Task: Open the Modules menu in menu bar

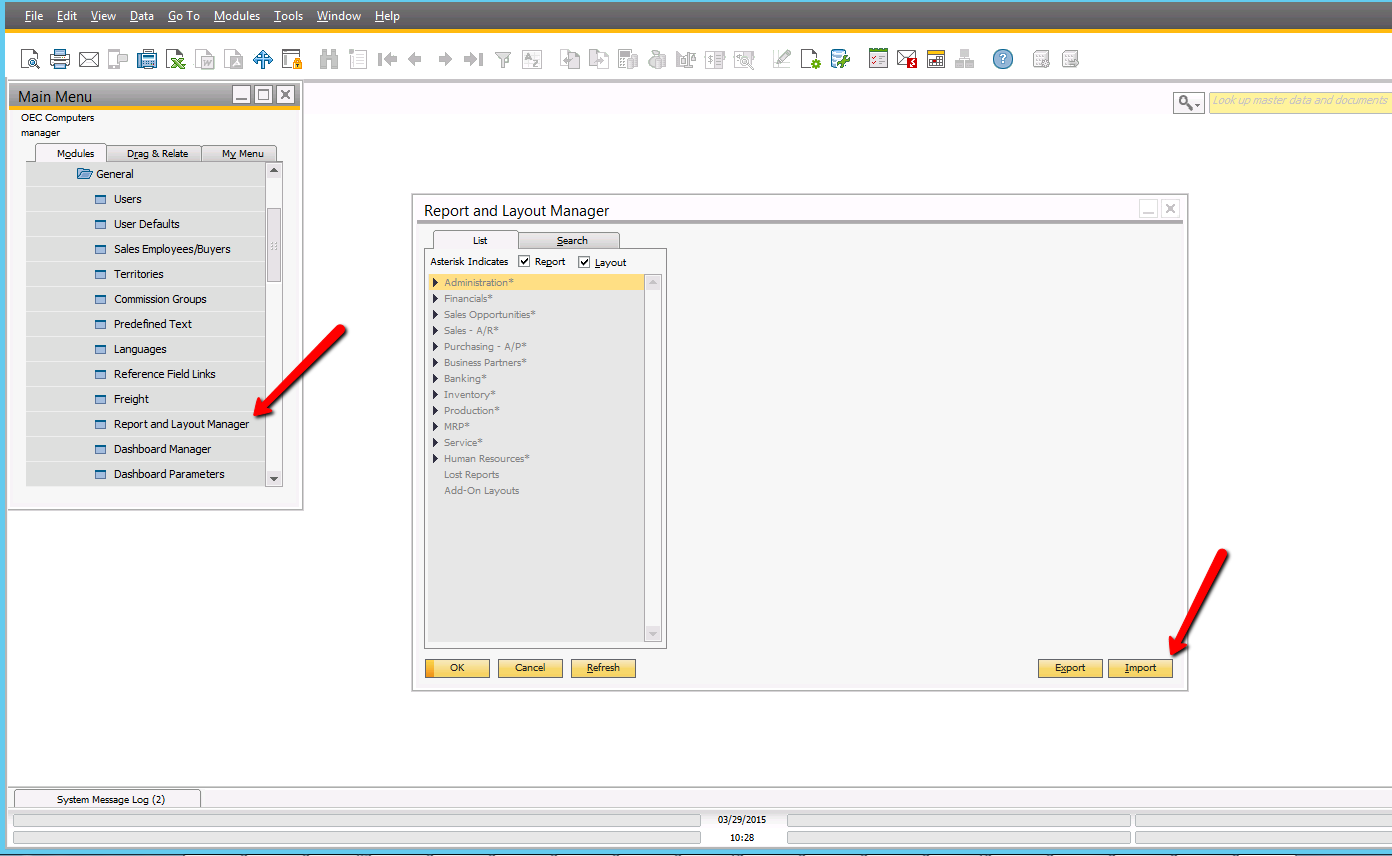Action: click(237, 16)
